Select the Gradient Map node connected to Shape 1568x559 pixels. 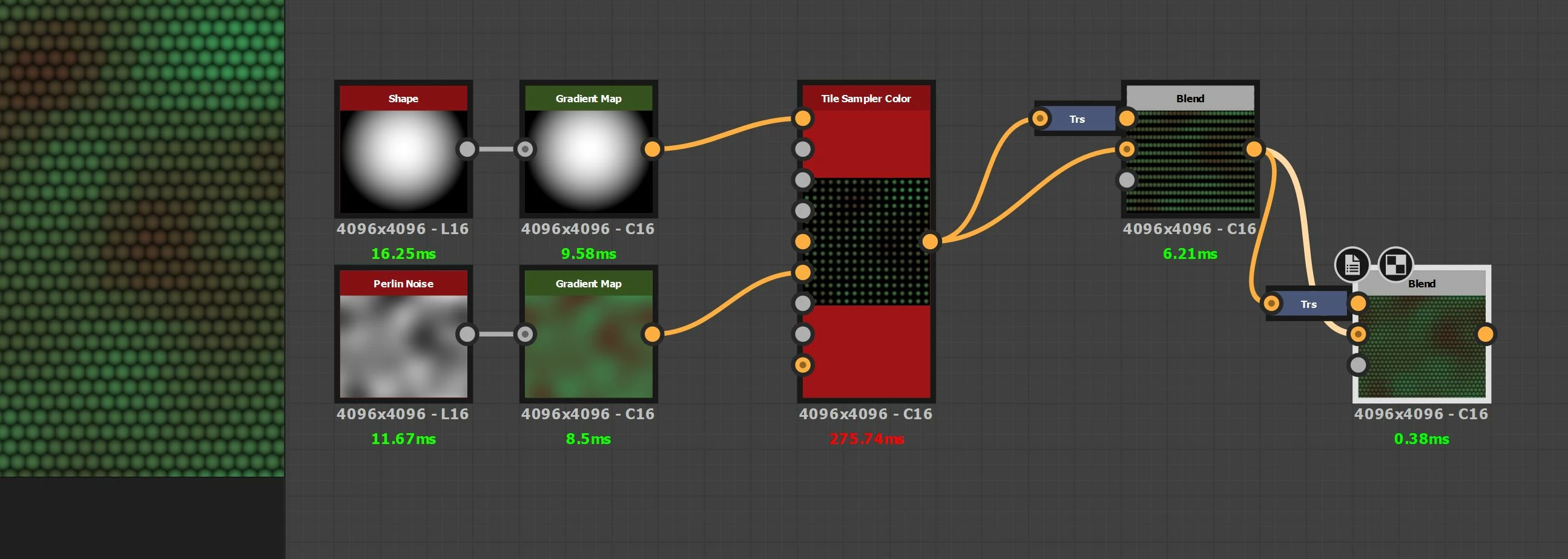(x=588, y=149)
